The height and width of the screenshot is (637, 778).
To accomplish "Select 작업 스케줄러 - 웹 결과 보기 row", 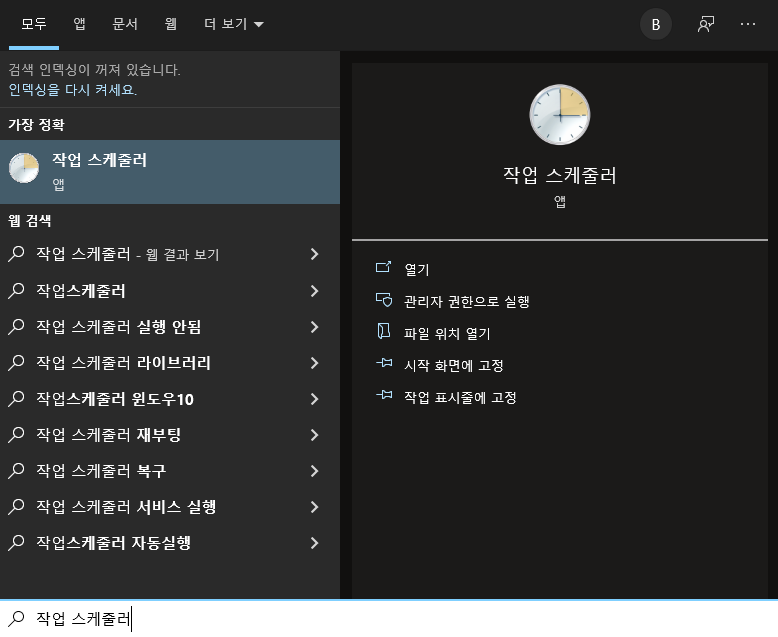I will click(170, 254).
